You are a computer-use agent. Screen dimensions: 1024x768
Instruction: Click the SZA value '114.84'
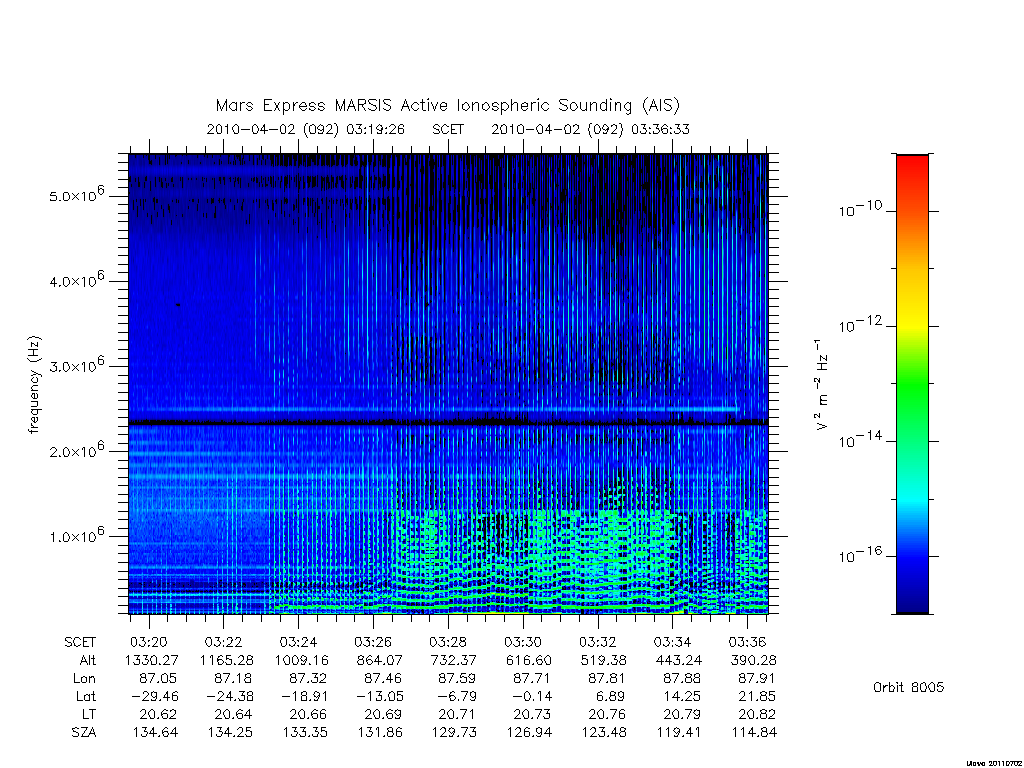point(754,733)
